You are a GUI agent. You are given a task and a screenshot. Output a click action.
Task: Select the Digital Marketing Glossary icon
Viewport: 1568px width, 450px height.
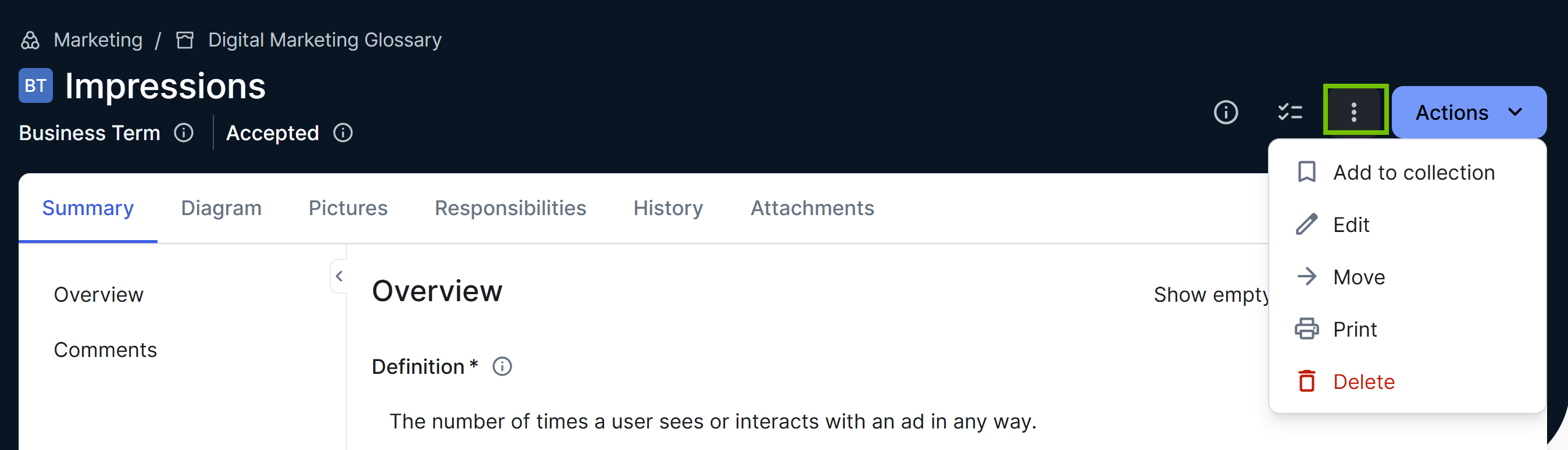click(x=184, y=39)
